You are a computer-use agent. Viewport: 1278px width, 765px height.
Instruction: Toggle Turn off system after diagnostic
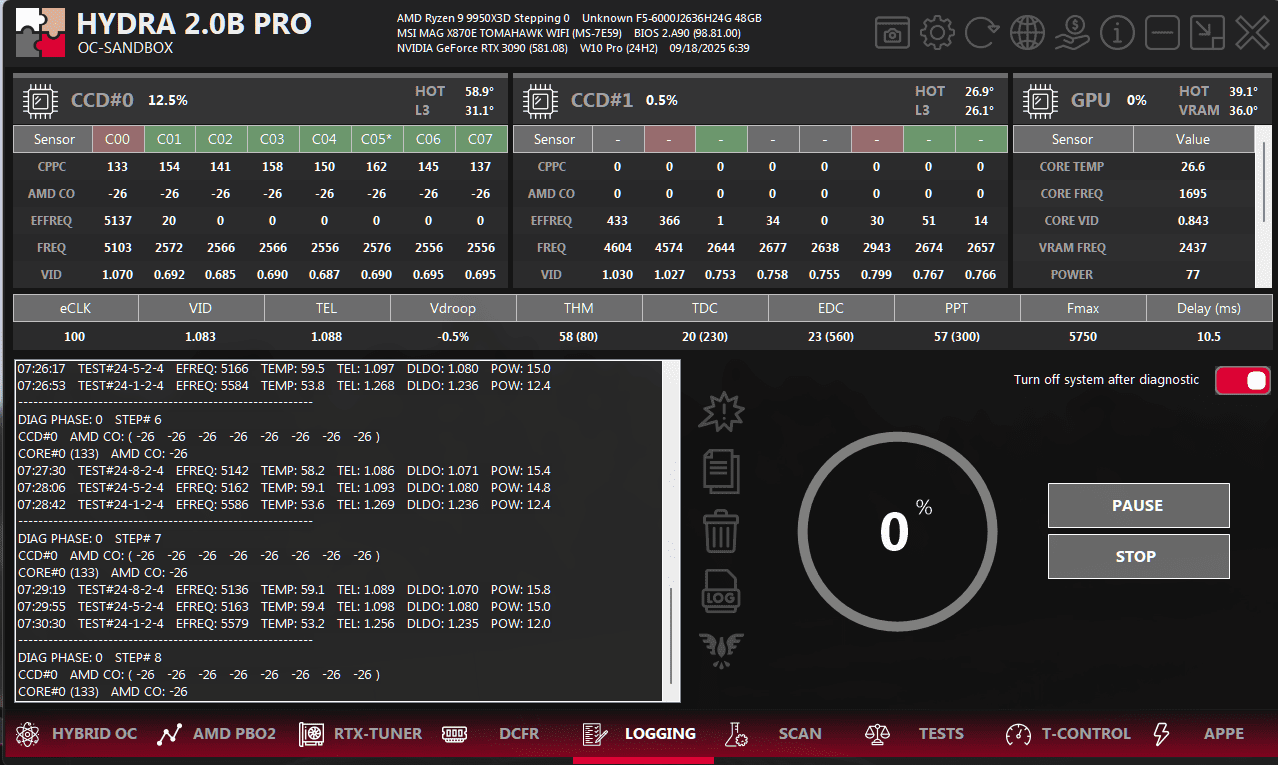pyautogui.click(x=1243, y=380)
